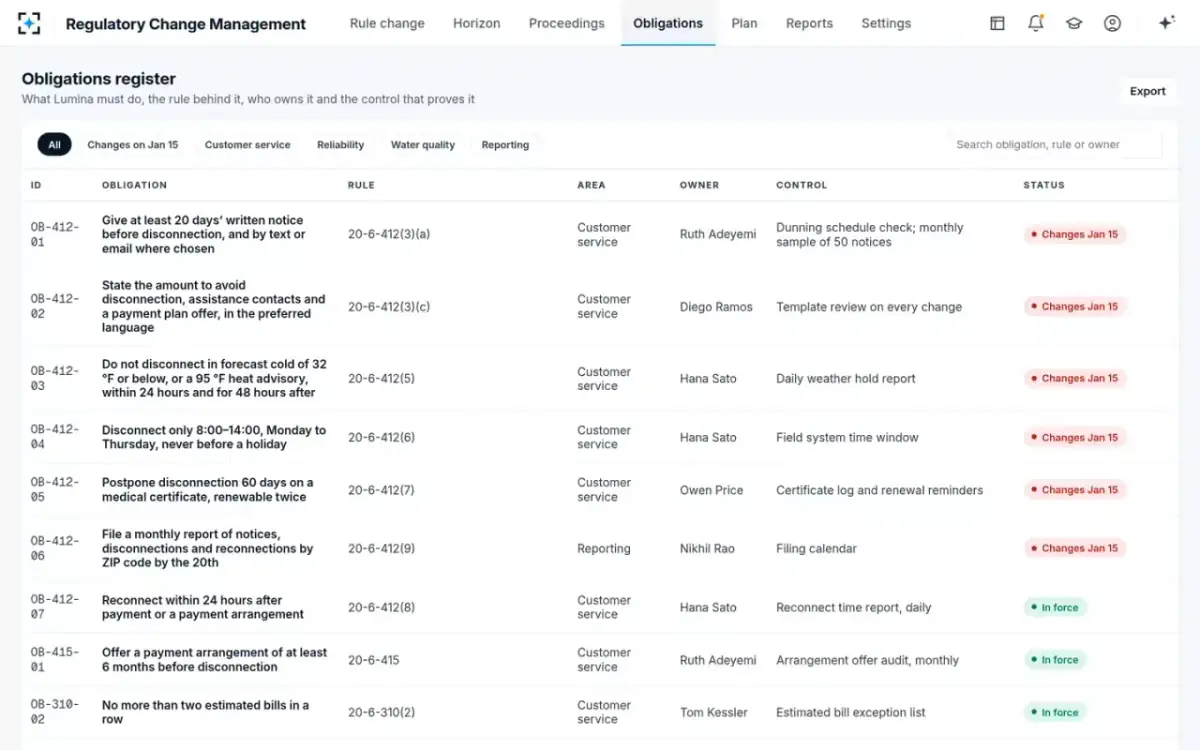Viewport: 1200px width, 750px height.
Task: Click the 20 days' written notice obligation
Action: click(x=204, y=235)
